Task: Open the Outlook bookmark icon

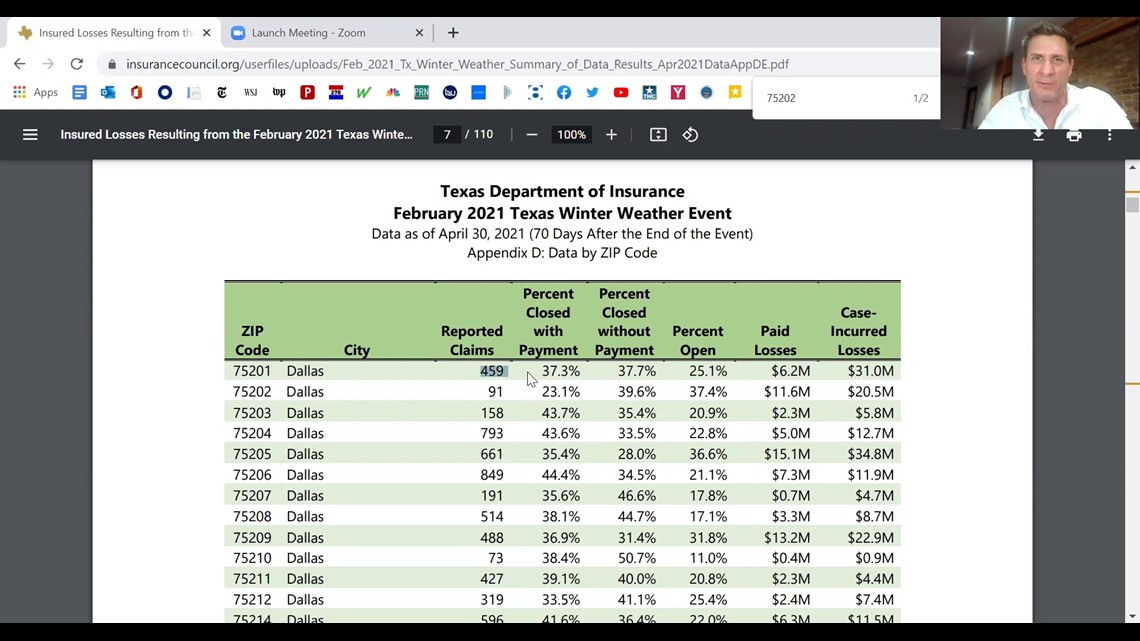Action: [x=108, y=92]
